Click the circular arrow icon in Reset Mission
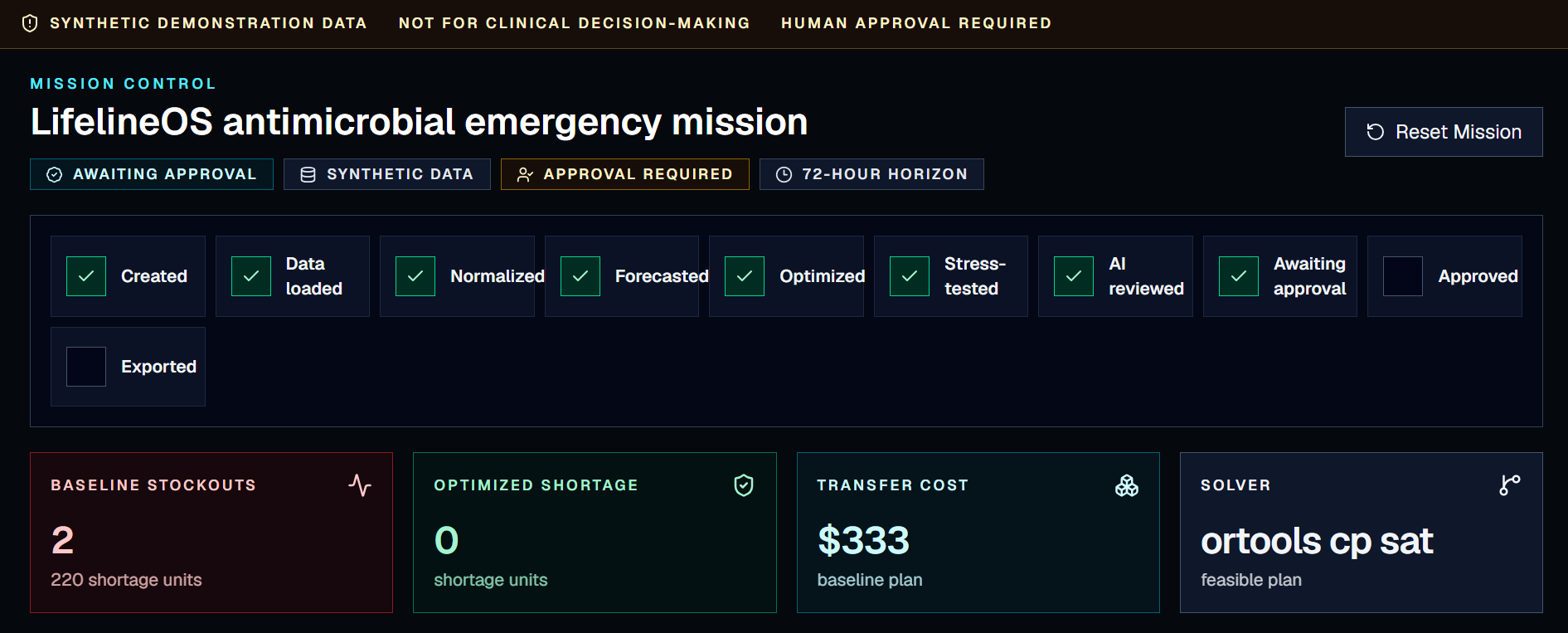 [x=1376, y=132]
